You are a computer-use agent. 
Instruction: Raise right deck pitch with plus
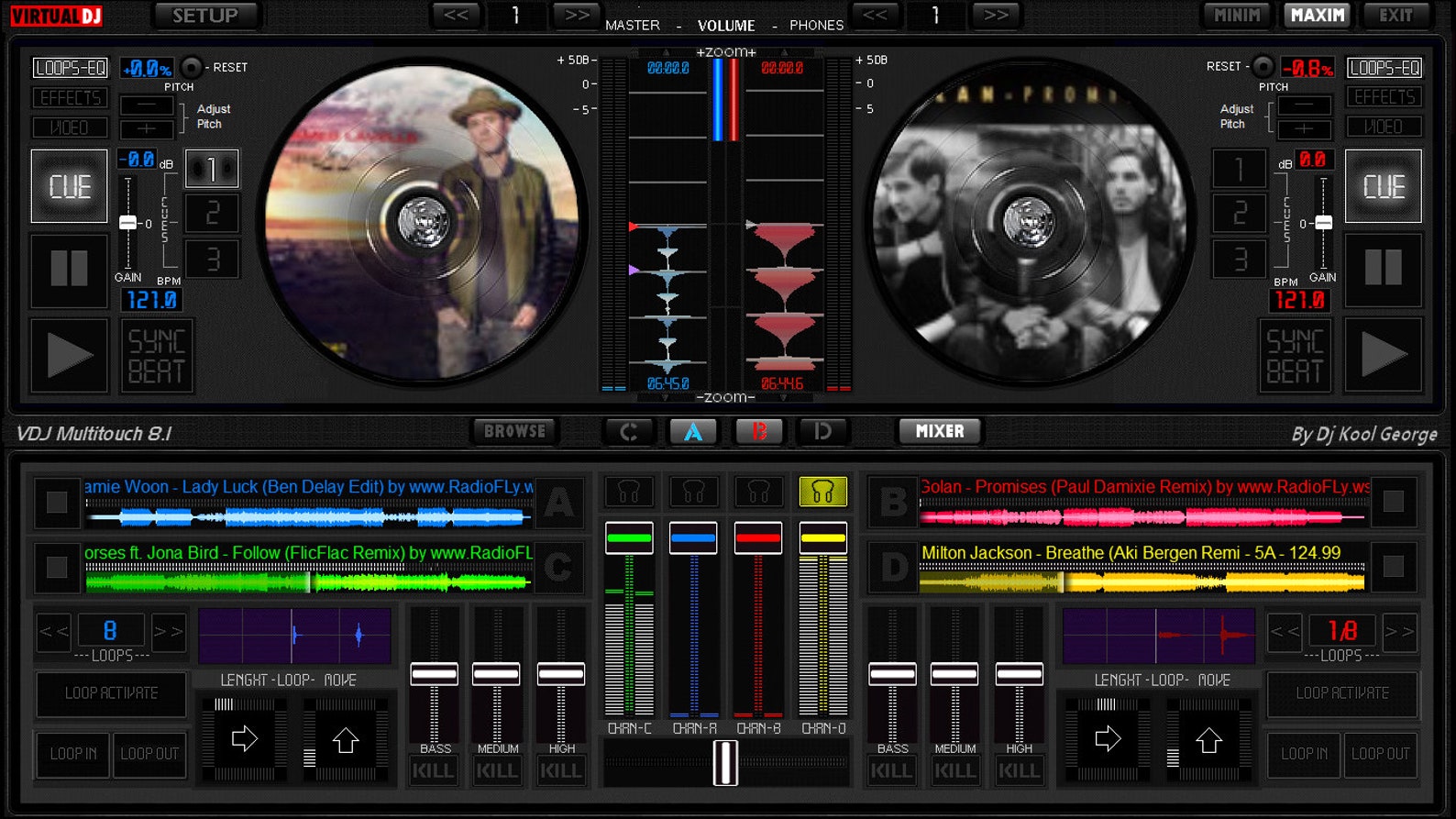pos(1305,129)
